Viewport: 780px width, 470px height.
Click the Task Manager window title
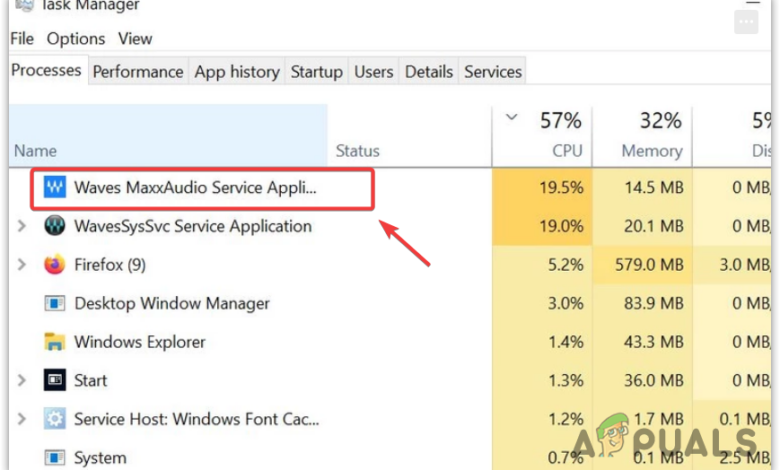click(90, 6)
